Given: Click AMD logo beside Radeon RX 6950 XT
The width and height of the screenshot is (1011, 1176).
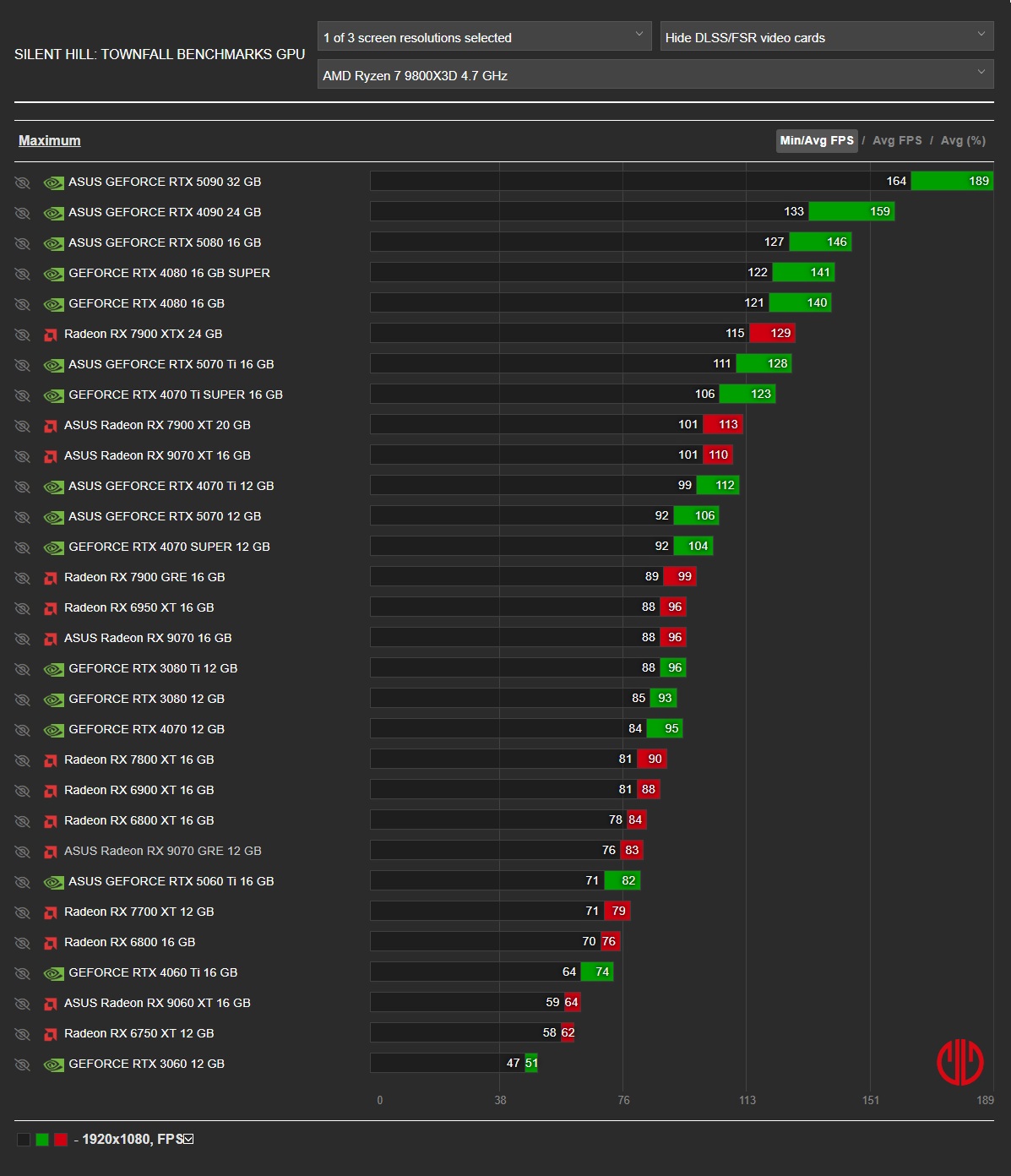Looking at the screenshot, I should click(51, 608).
